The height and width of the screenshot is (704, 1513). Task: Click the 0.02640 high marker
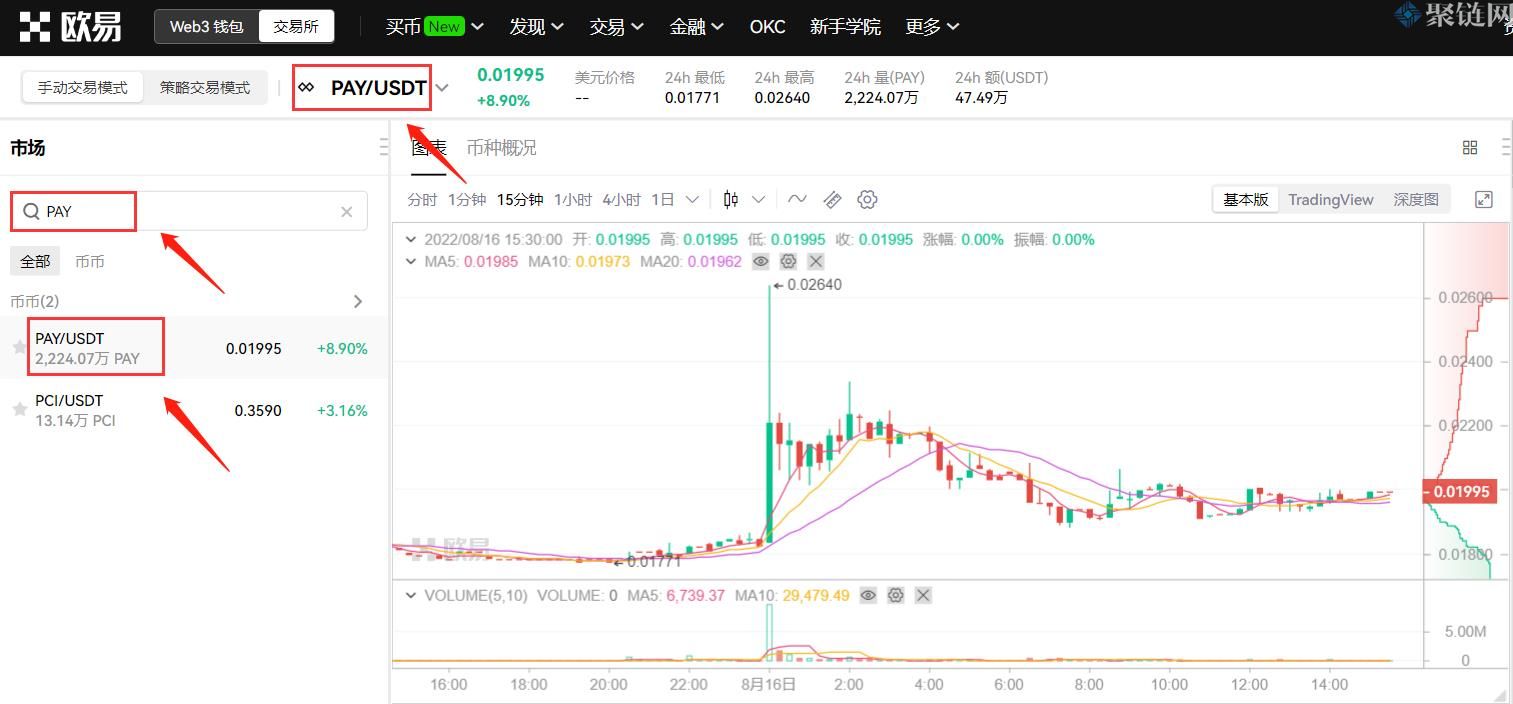pos(807,284)
